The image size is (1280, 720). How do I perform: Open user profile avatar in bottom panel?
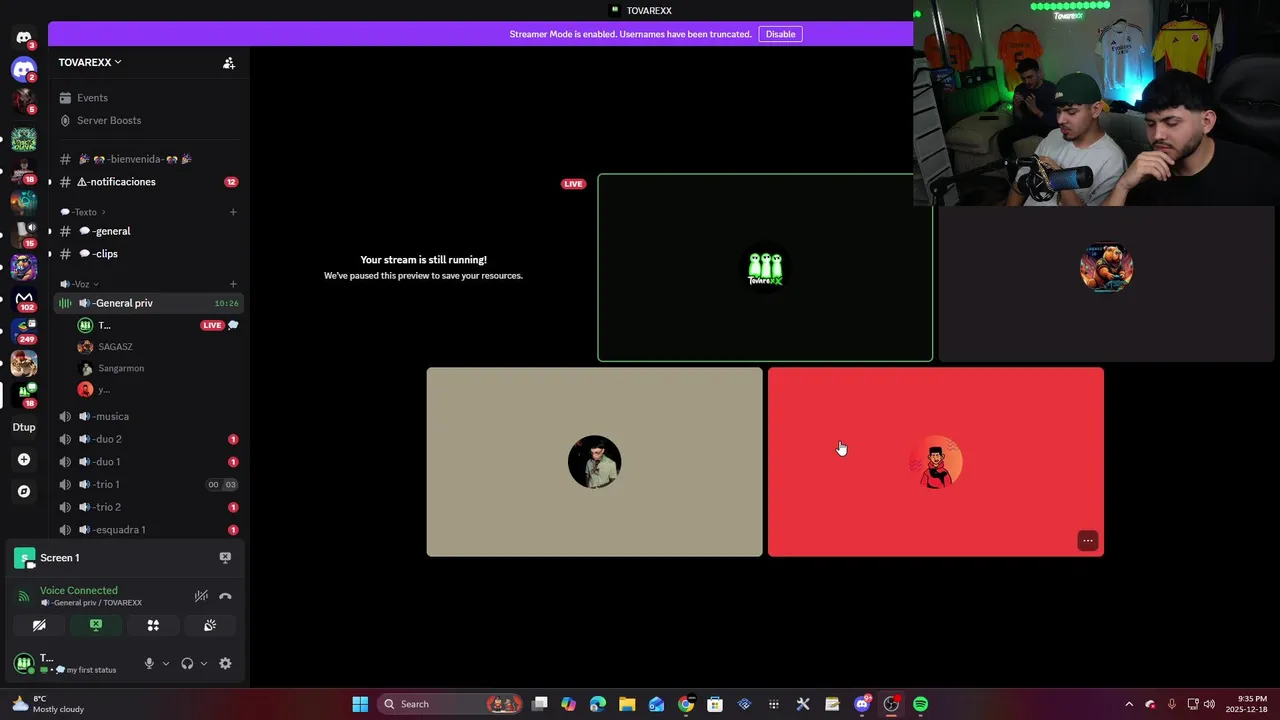24,663
